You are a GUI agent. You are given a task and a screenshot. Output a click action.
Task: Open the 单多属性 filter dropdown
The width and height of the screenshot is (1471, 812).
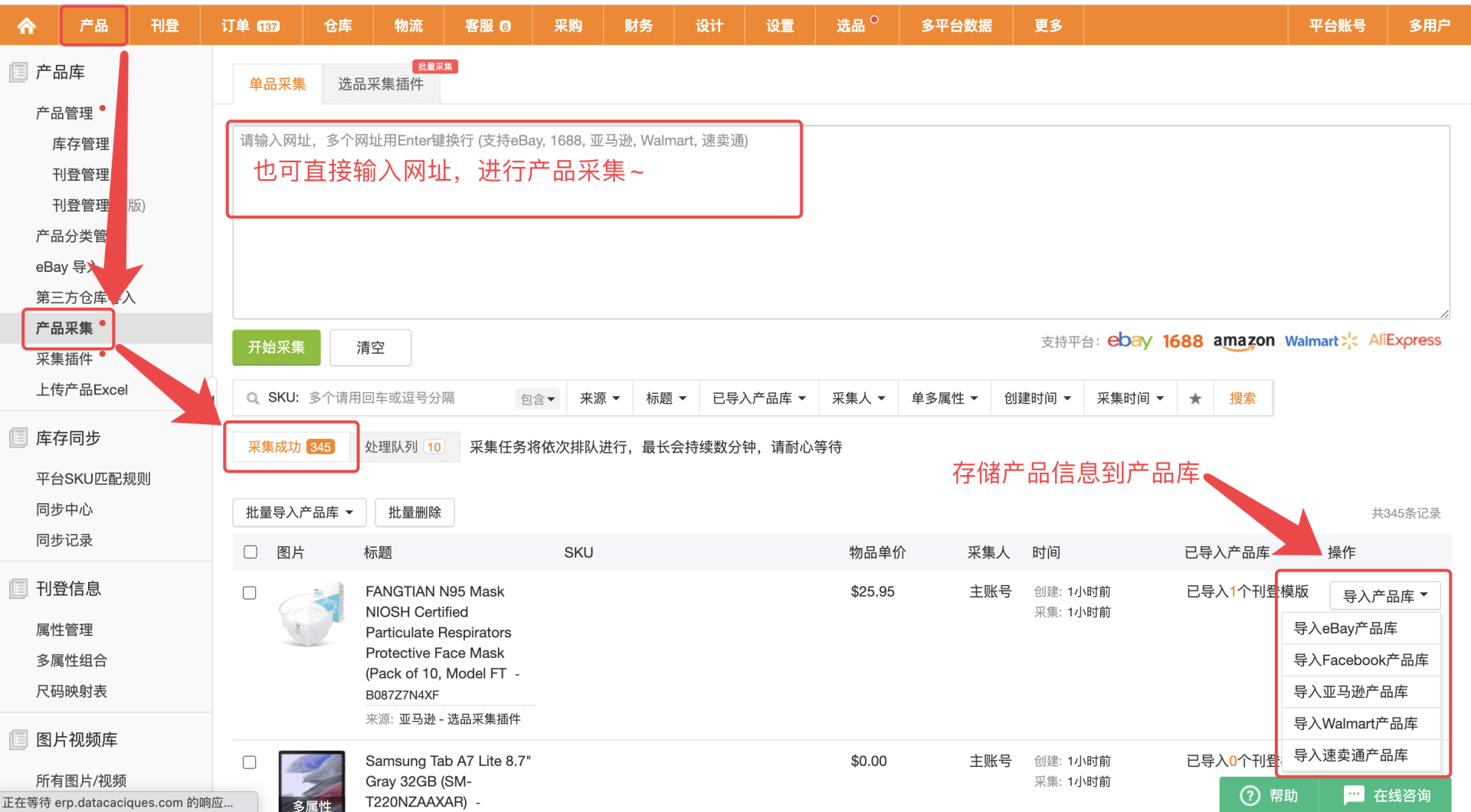[945, 398]
